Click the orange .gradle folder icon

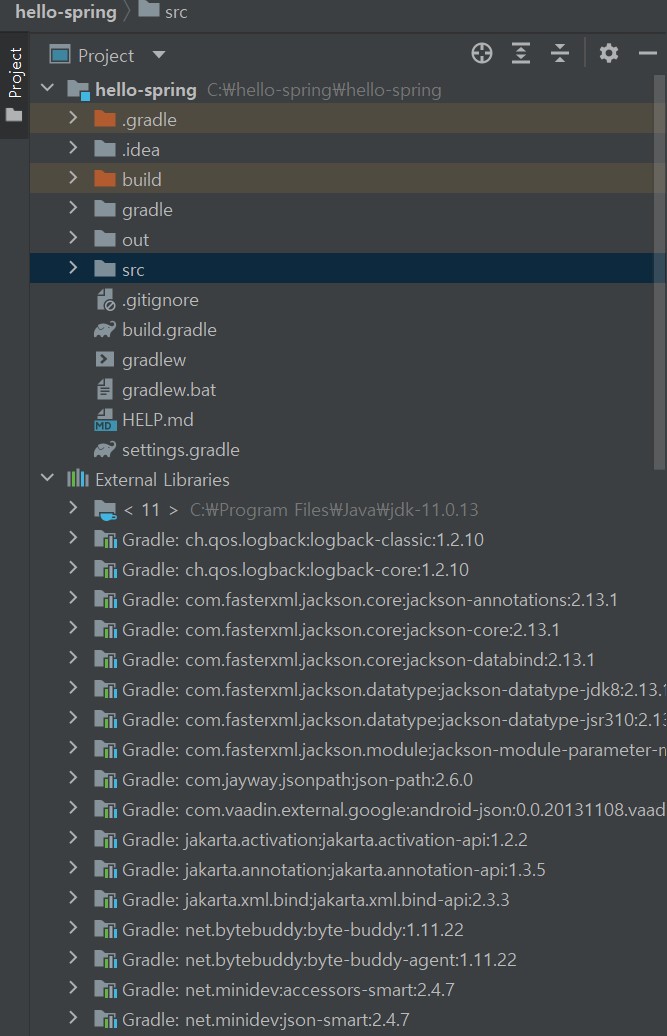105,119
